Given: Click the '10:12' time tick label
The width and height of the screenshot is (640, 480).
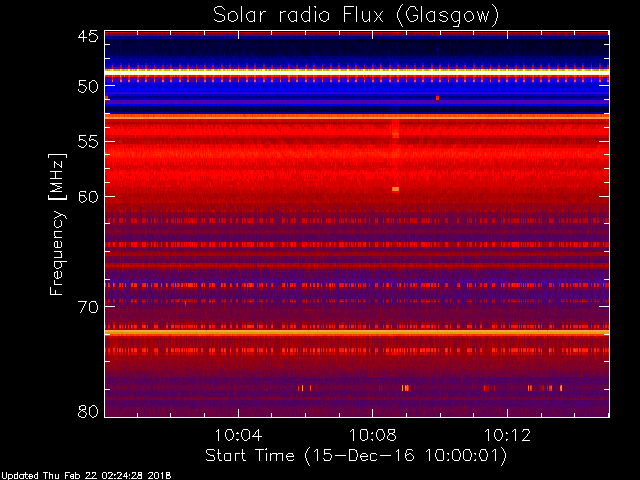Looking at the screenshot, I should click(507, 435).
